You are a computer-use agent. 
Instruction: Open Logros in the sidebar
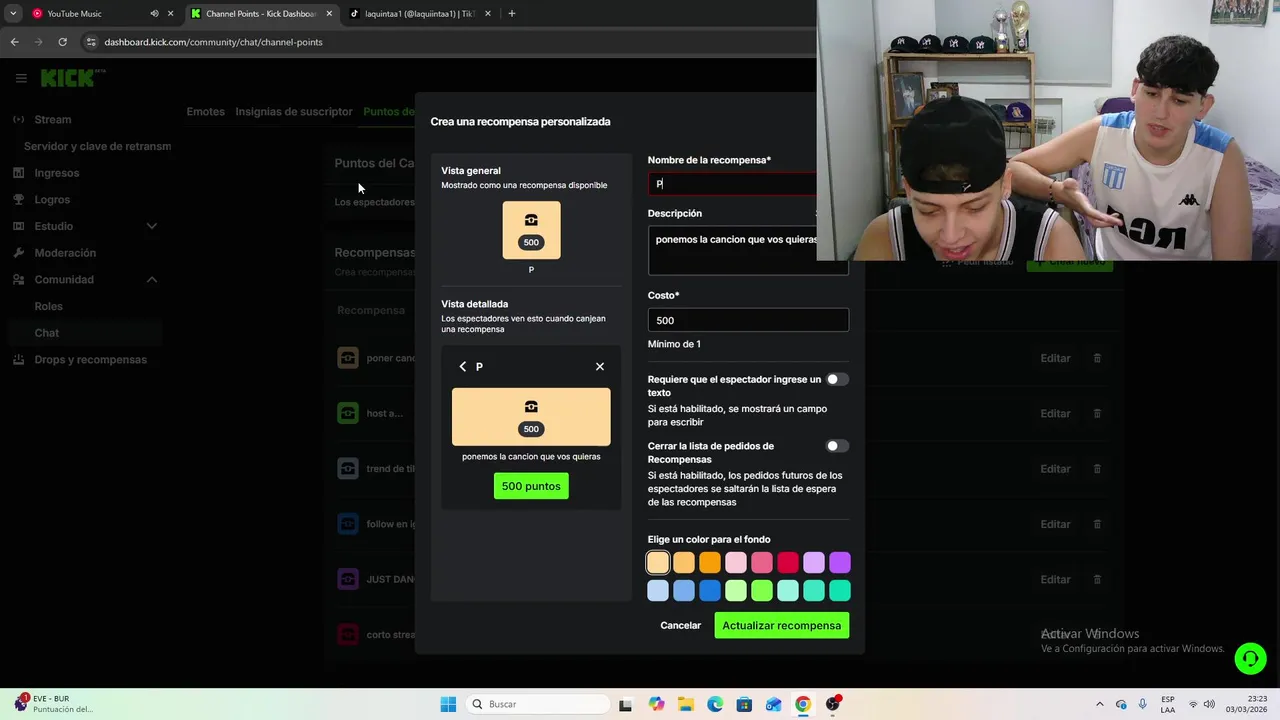click(x=52, y=199)
